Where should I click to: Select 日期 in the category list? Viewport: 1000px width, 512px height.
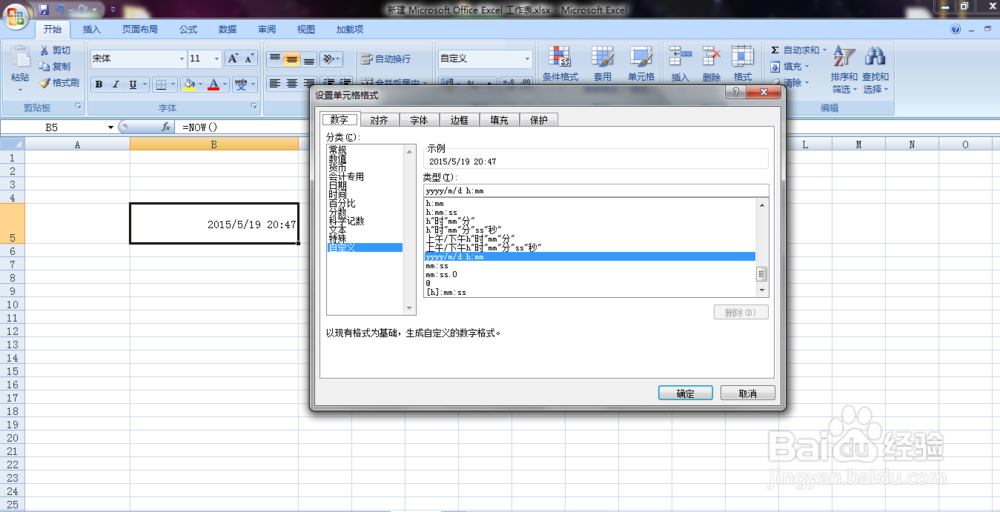[338, 186]
